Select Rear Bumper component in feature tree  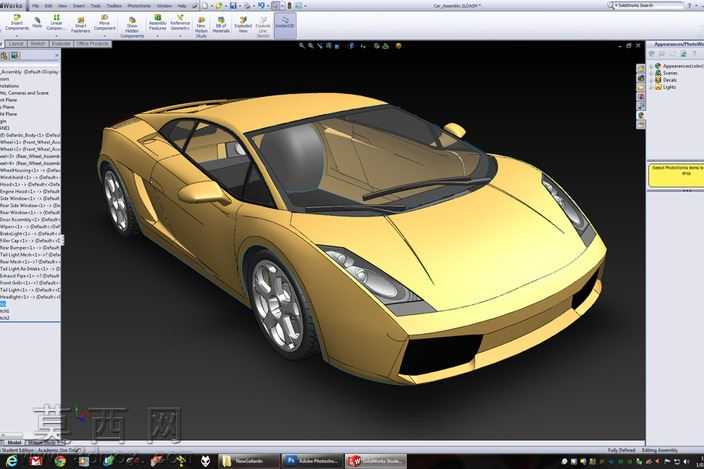click(x=30, y=247)
